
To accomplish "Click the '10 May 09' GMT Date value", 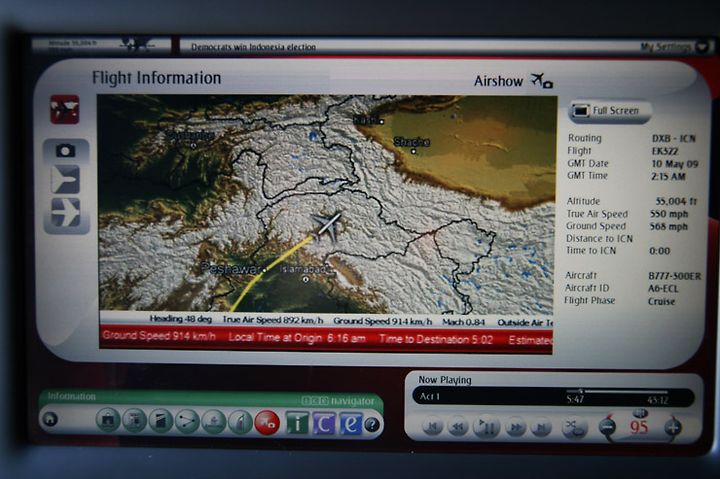I will coord(675,164).
